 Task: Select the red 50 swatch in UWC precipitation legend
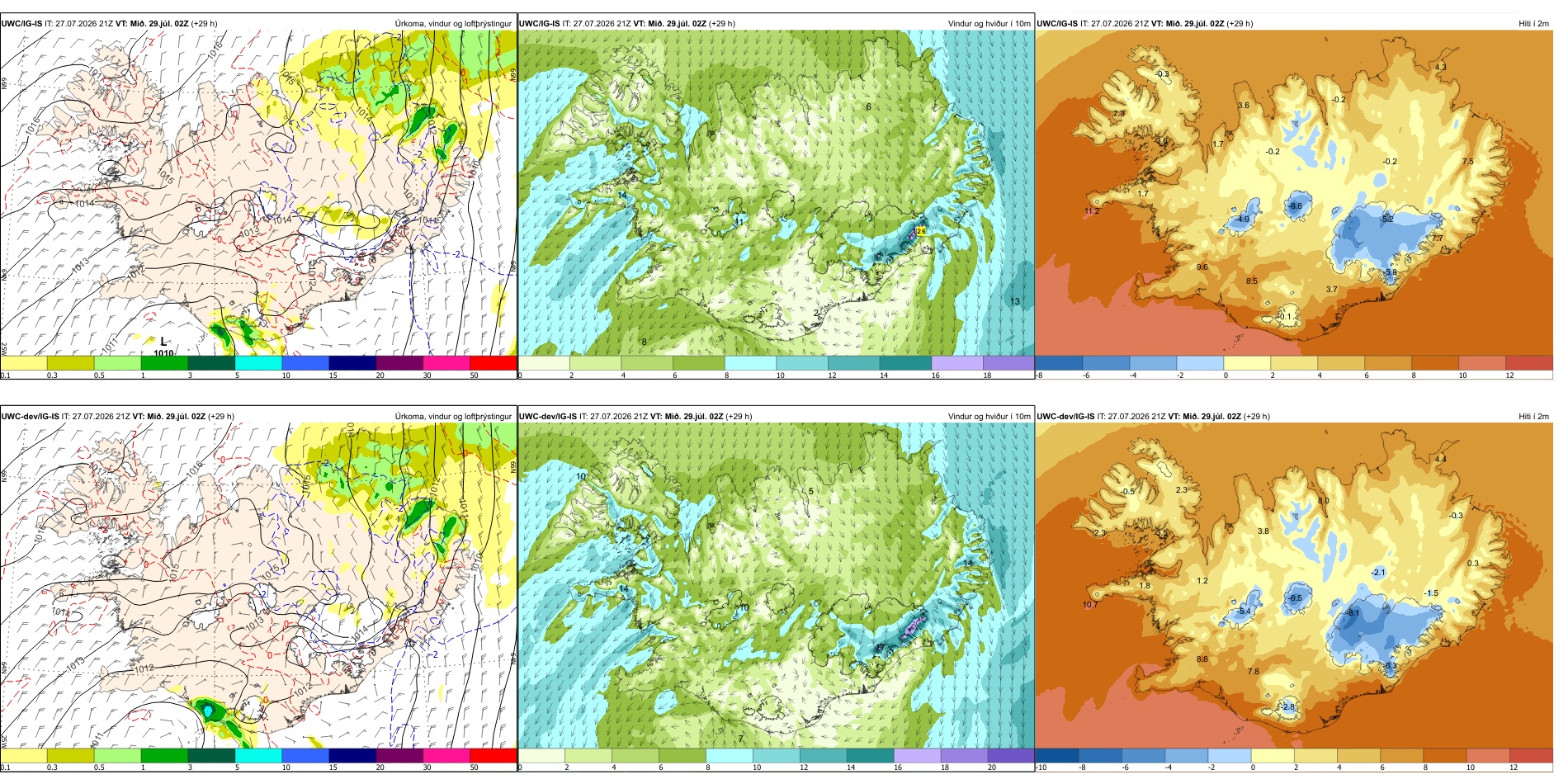coord(493,363)
